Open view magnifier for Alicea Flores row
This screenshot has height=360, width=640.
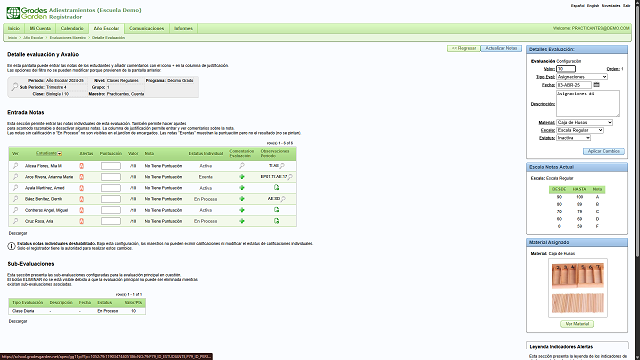click(15, 166)
